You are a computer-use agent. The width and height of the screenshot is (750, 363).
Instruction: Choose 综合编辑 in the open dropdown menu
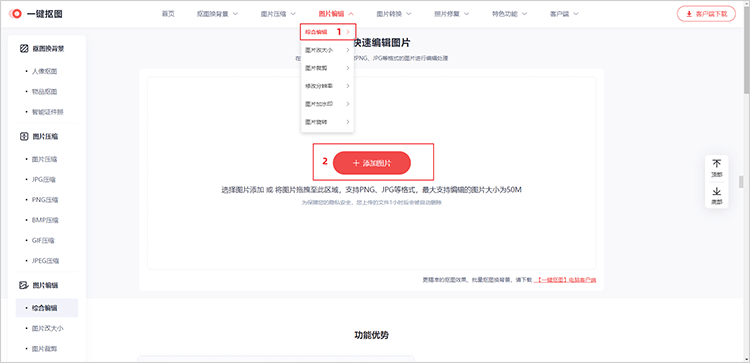[x=328, y=32]
